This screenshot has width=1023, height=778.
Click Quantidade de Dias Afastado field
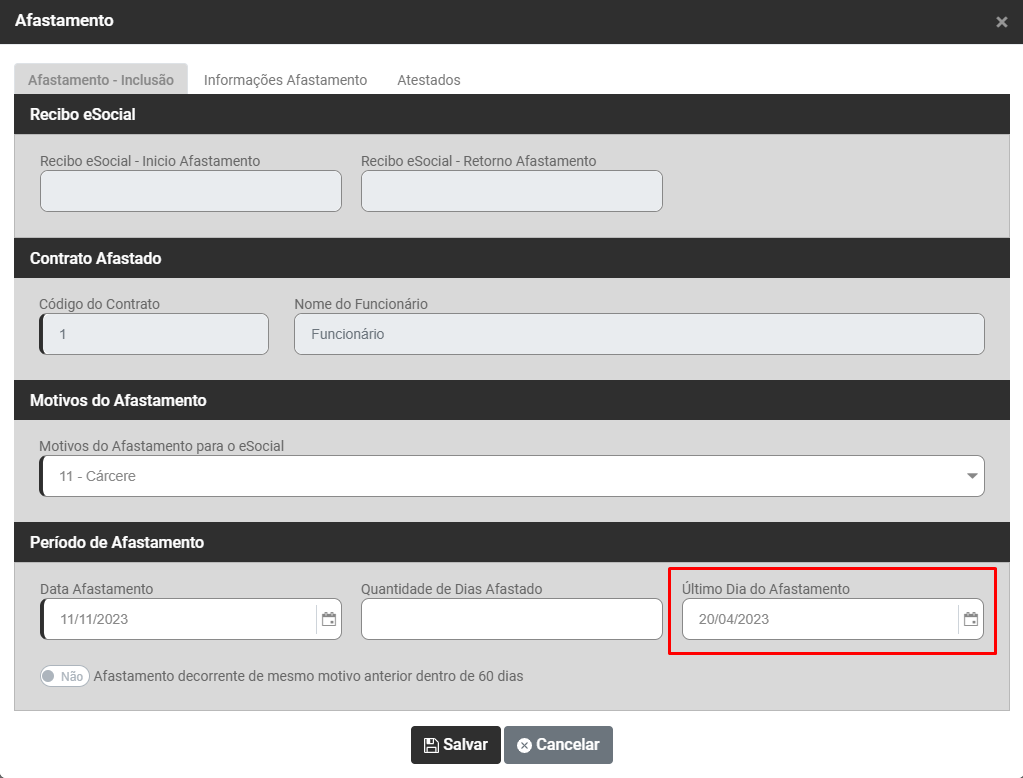point(512,619)
